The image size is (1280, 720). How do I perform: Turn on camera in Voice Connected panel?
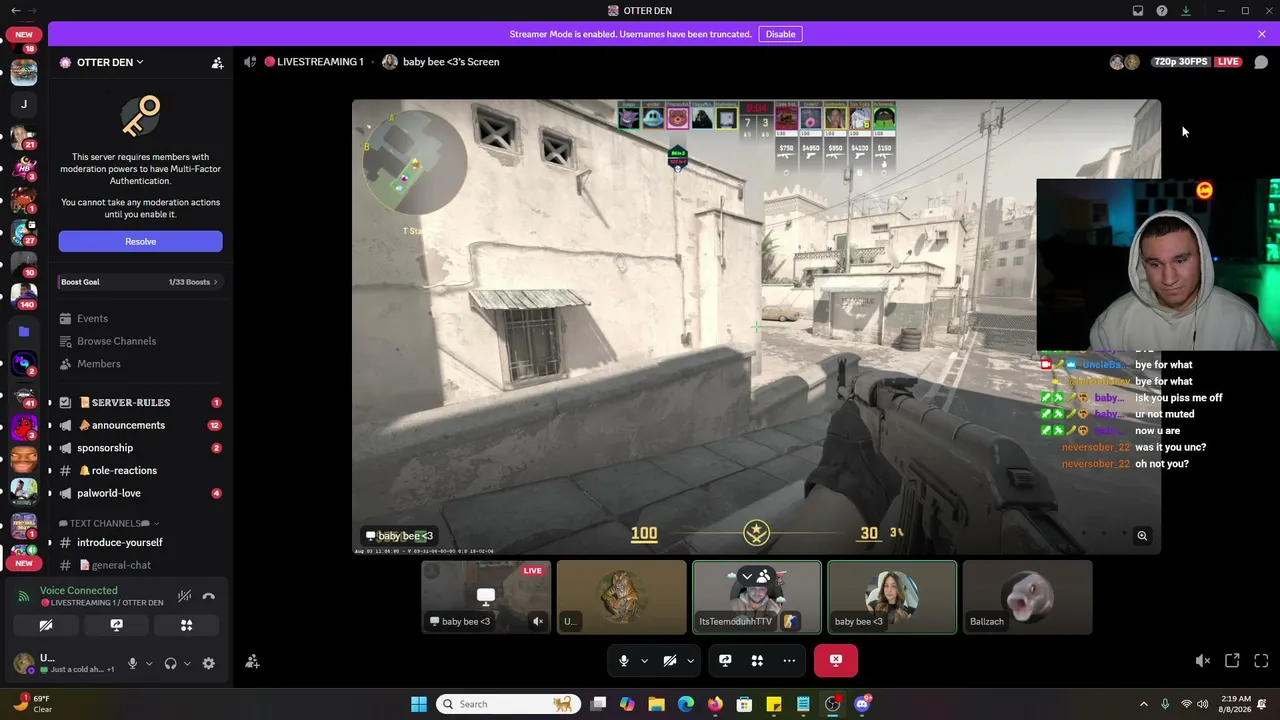46,625
